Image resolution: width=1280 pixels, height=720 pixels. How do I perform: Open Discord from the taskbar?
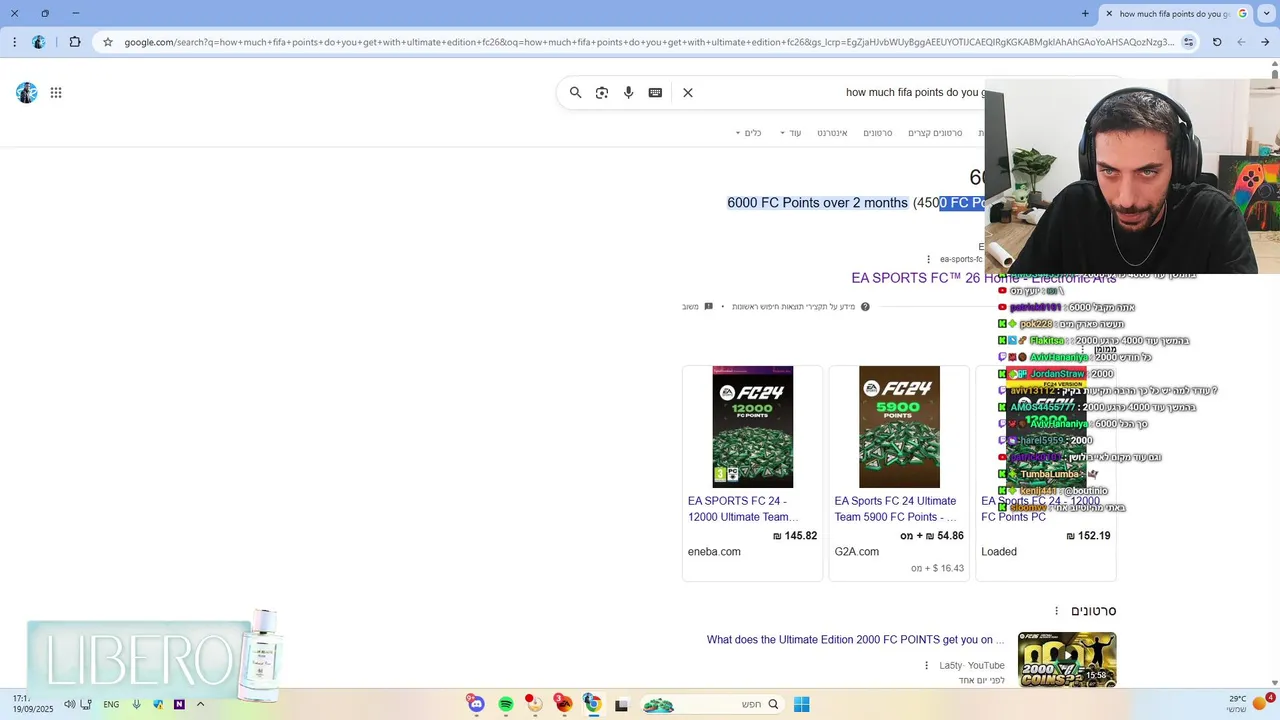click(476, 704)
